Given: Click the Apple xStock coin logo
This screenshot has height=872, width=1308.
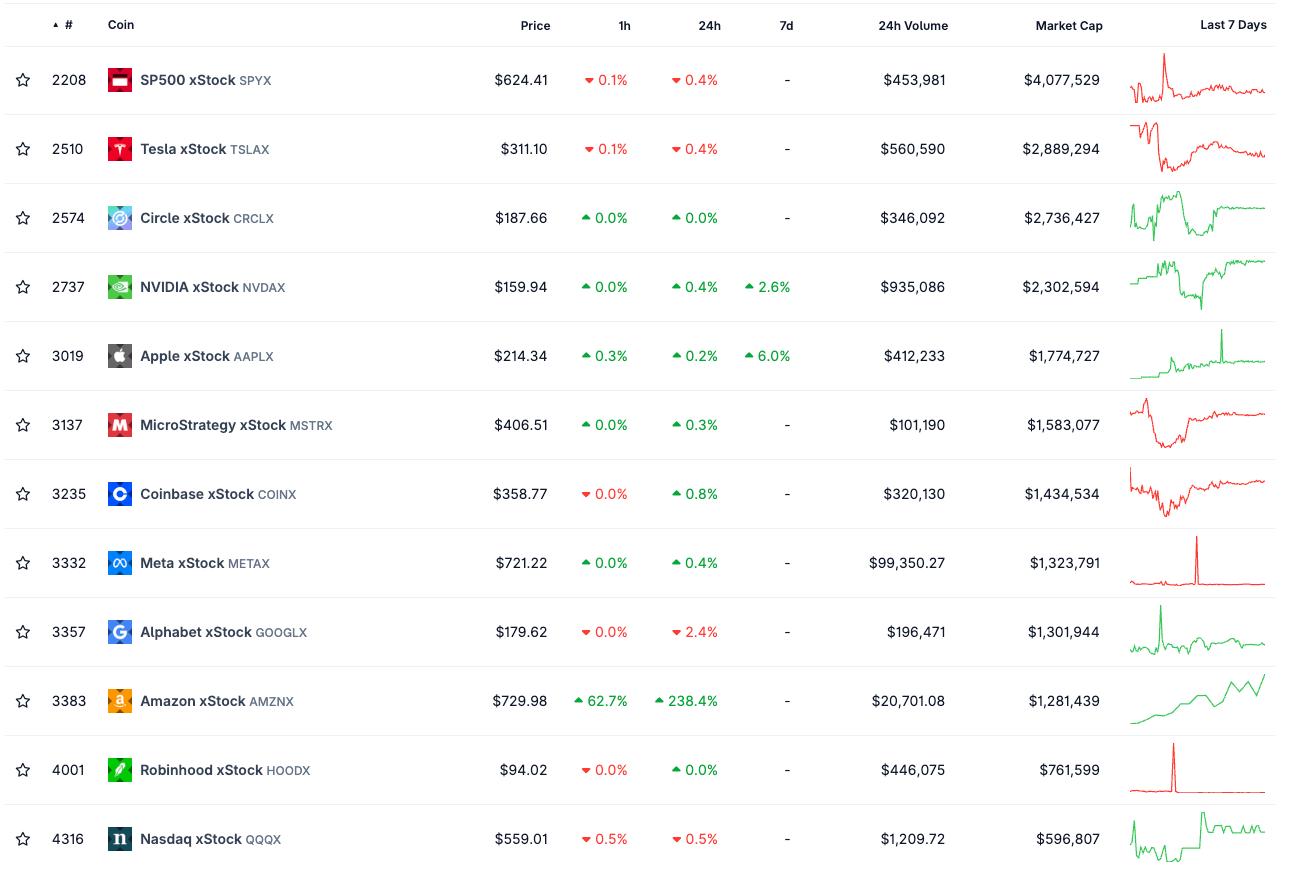Looking at the screenshot, I should (x=120, y=356).
